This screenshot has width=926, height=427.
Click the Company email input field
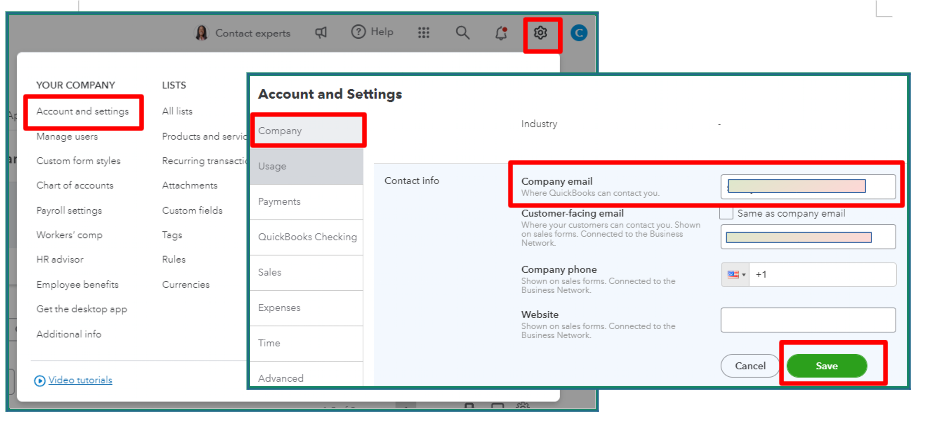tap(808, 187)
